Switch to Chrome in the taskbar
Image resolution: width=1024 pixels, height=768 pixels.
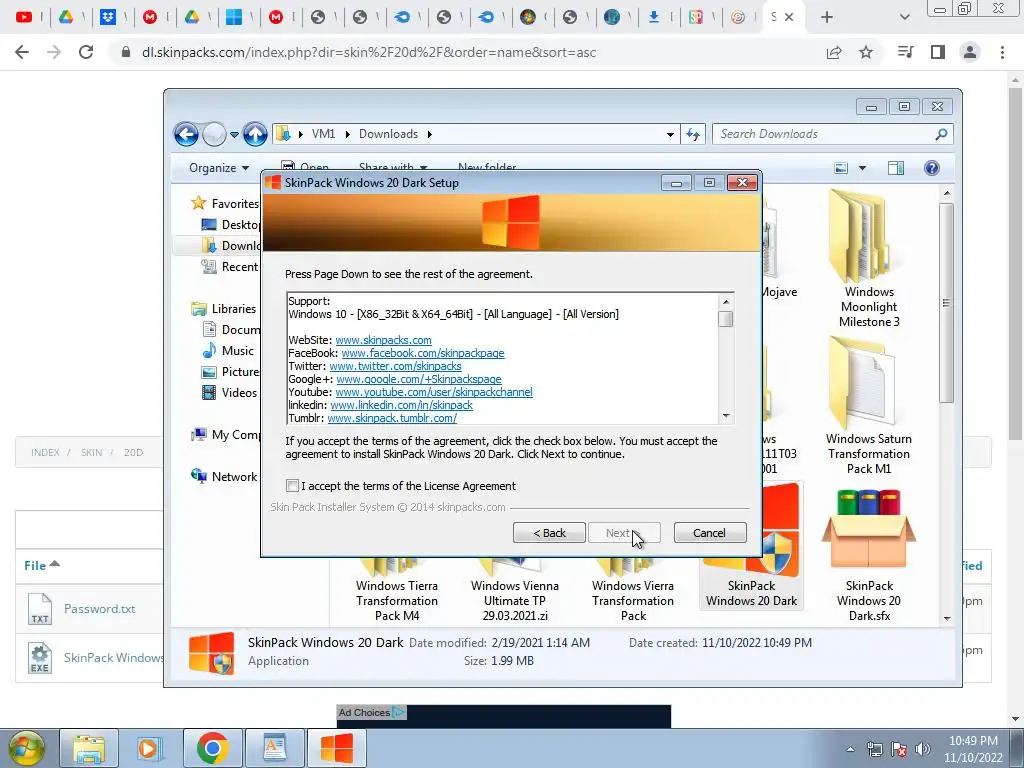click(212, 748)
